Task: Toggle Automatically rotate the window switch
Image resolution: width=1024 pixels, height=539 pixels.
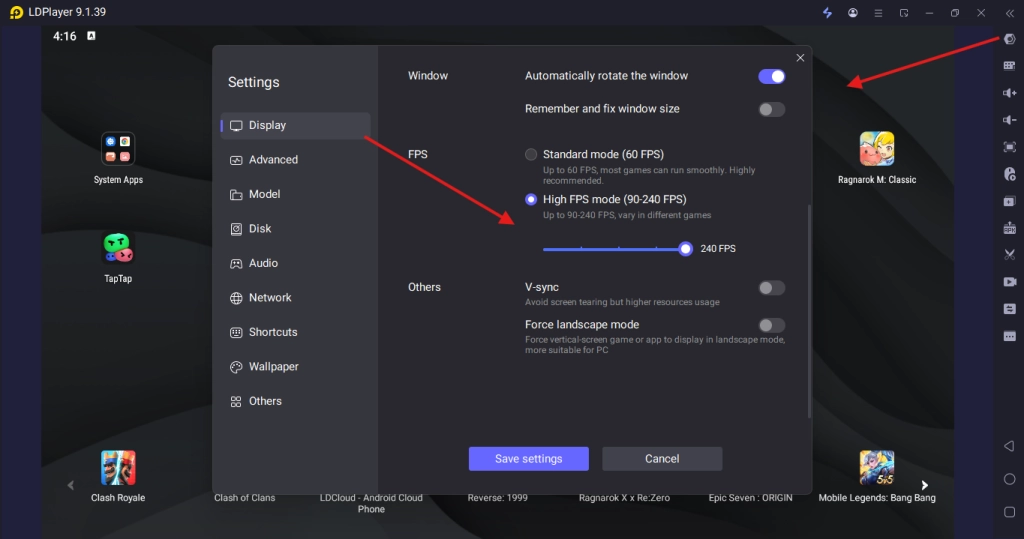Action: pos(771,76)
